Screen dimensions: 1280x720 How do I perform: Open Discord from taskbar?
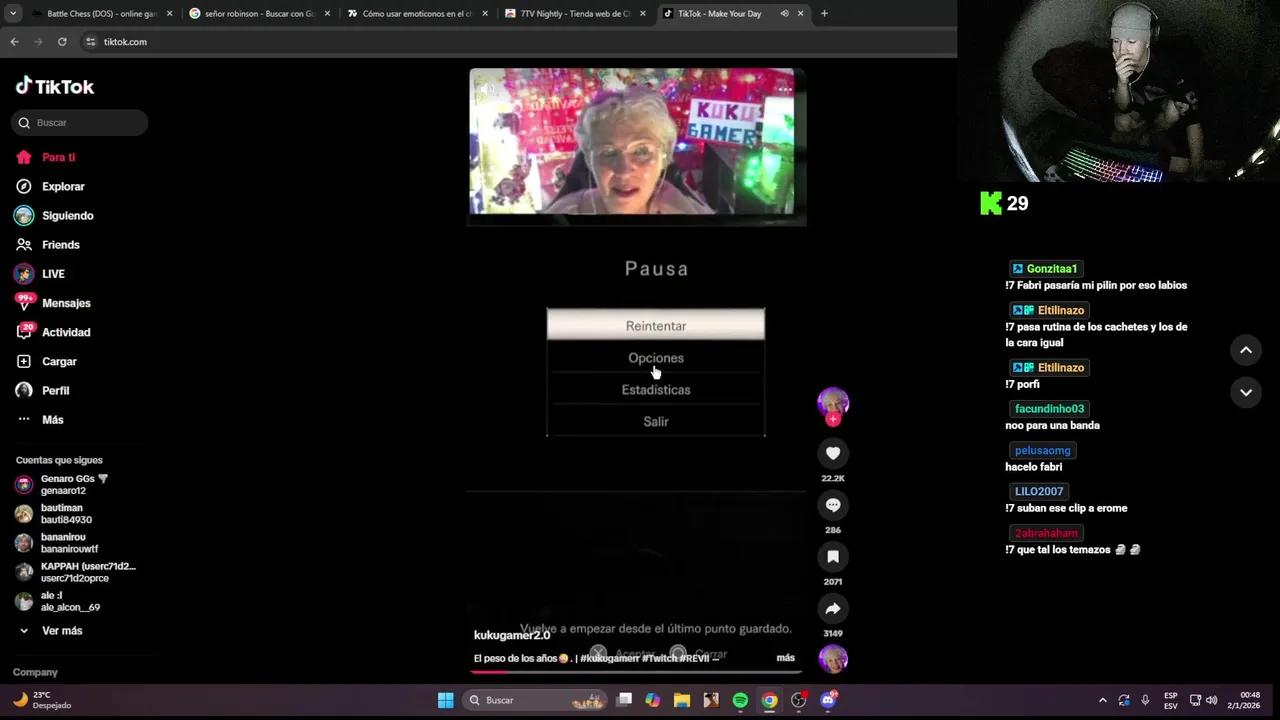tap(828, 700)
